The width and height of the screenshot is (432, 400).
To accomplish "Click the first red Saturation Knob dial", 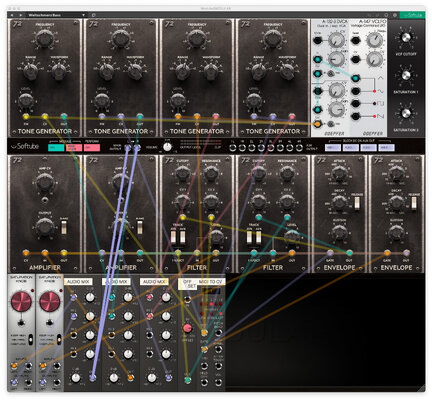I will (21, 302).
